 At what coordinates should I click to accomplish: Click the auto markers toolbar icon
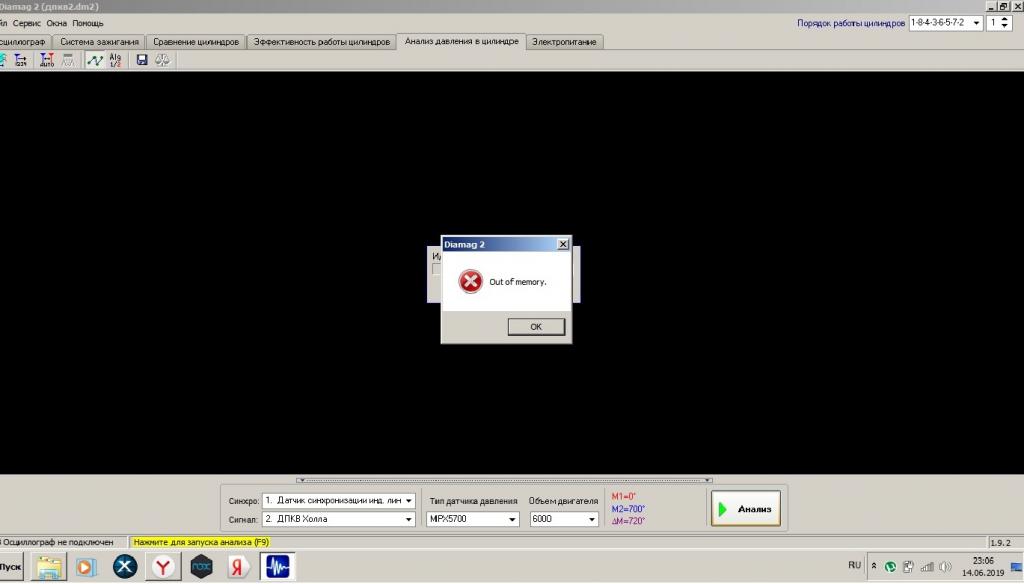[x=47, y=60]
